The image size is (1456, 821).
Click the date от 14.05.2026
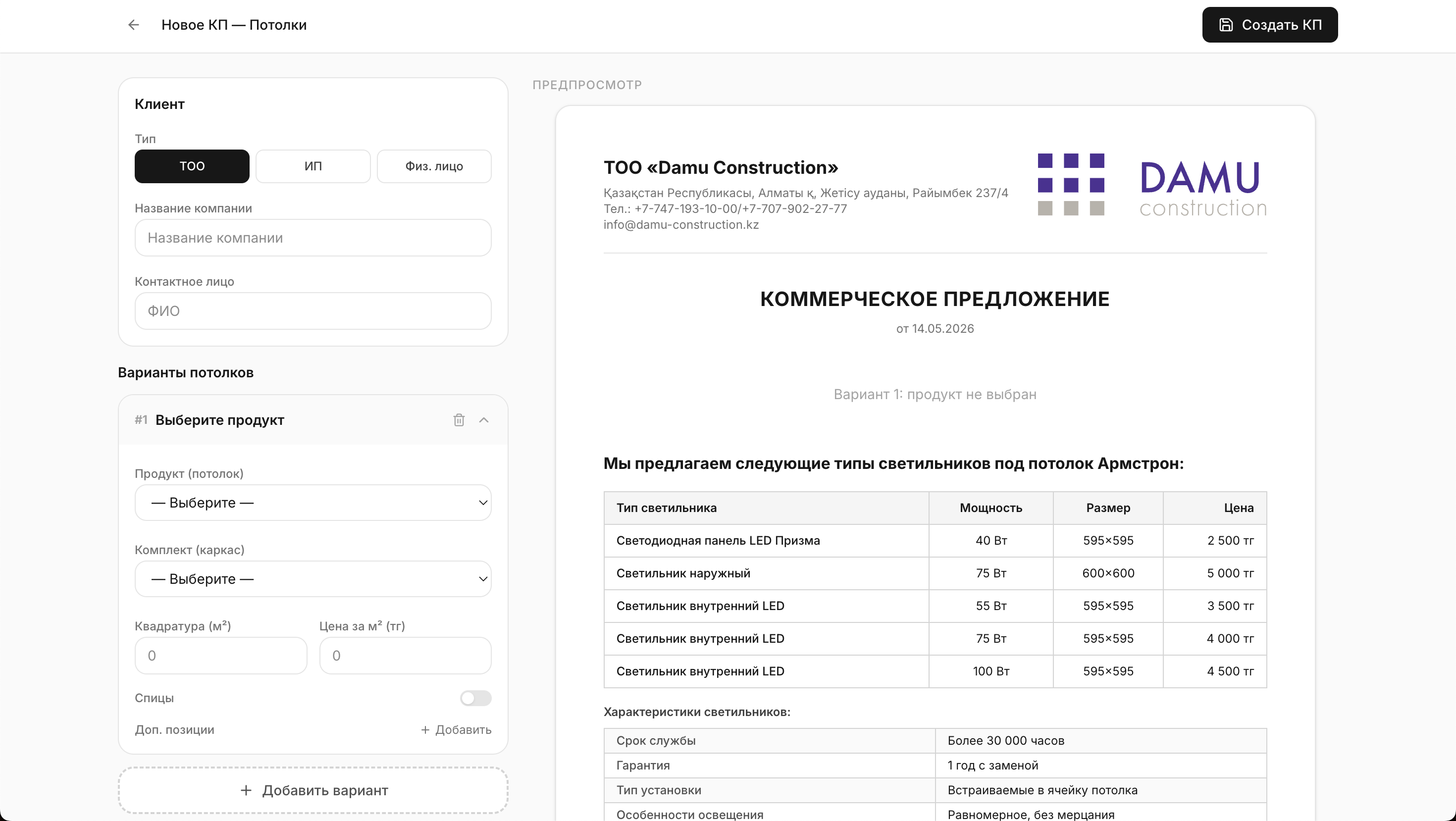click(935, 329)
